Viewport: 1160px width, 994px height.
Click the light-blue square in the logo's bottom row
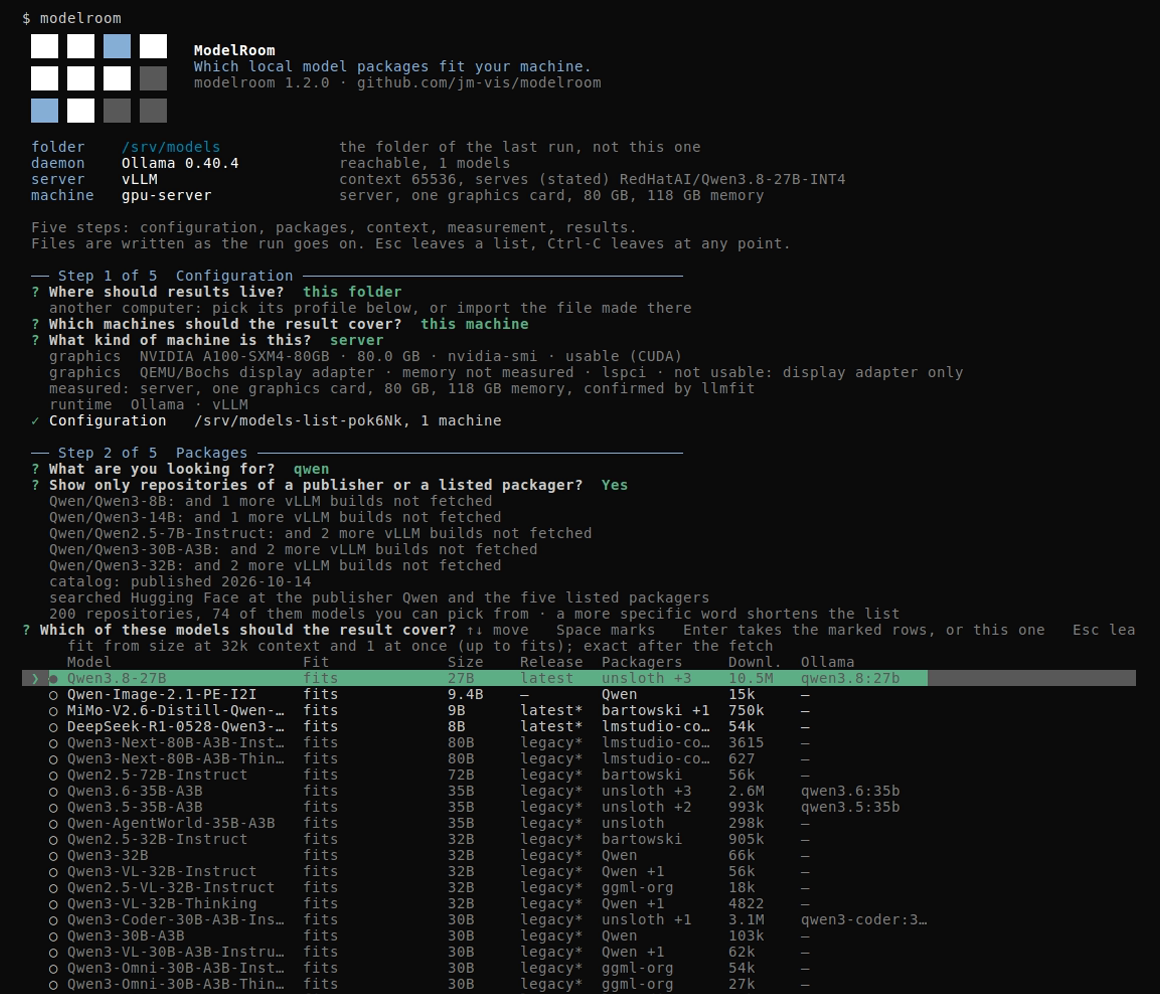pyautogui.click(x=44, y=110)
